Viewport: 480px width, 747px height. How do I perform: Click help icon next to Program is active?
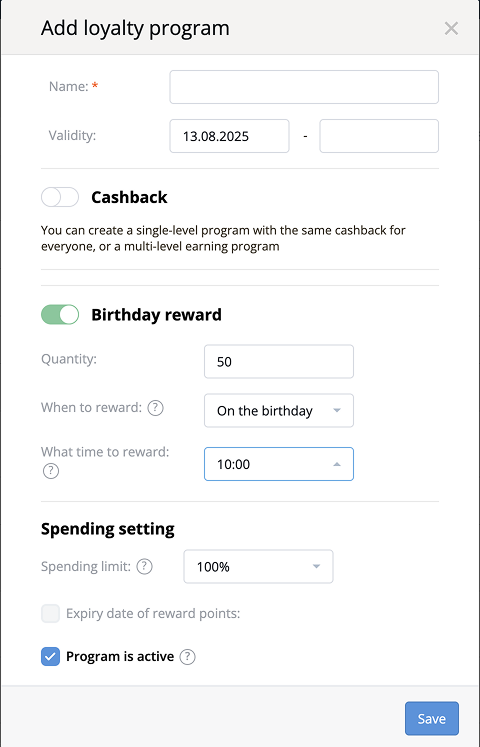pos(187,657)
